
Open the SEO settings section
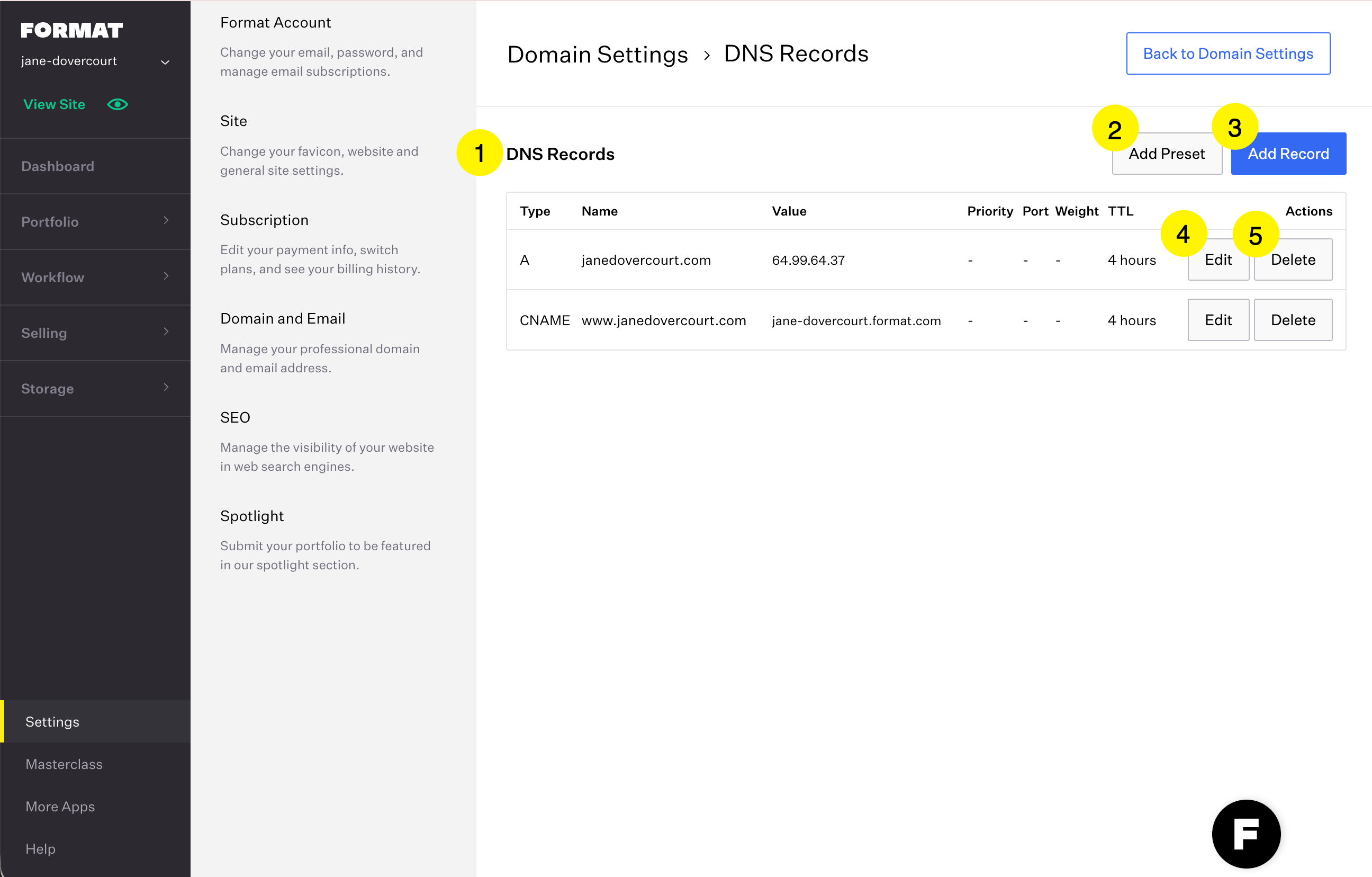coord(234,417)
